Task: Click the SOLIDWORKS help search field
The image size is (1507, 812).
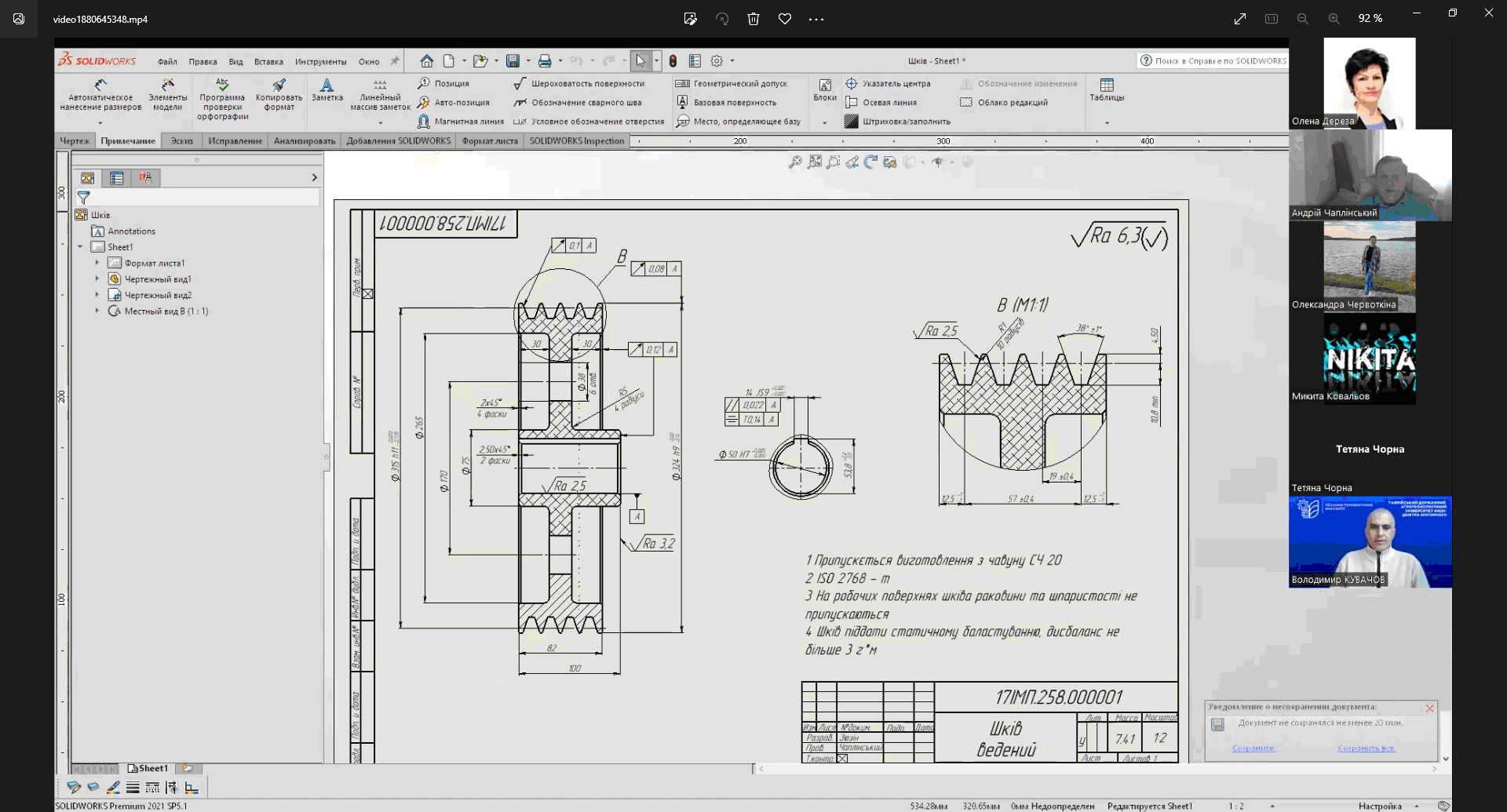Action: tap(1220, 61)
